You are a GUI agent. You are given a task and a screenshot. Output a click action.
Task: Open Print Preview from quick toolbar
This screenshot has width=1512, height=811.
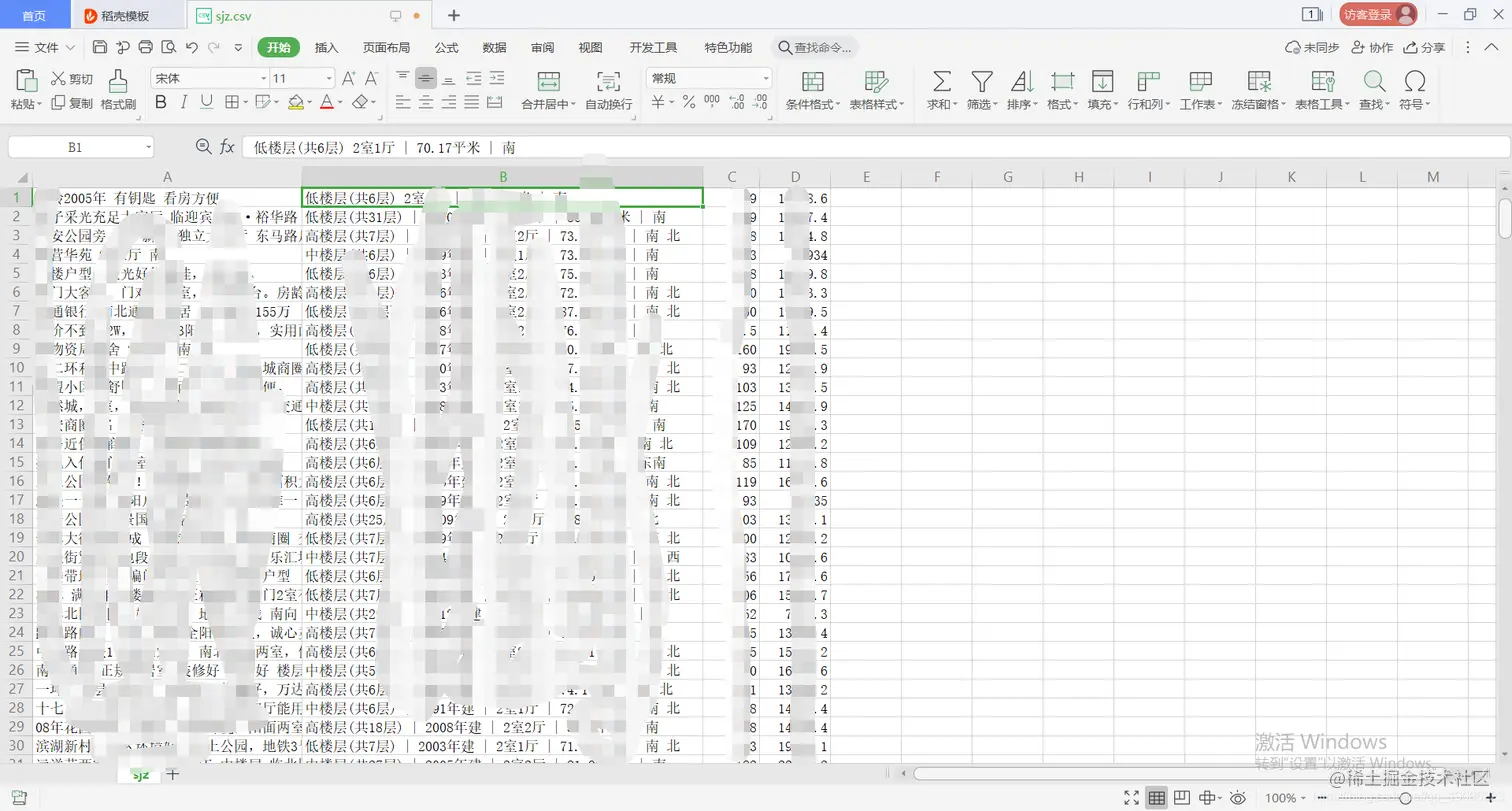pos(168,47)
